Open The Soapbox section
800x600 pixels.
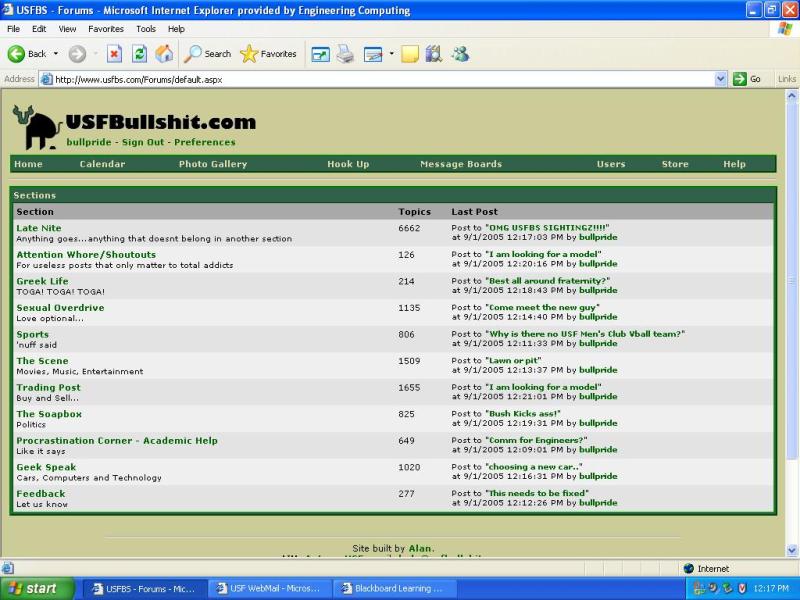coord(49,414)
